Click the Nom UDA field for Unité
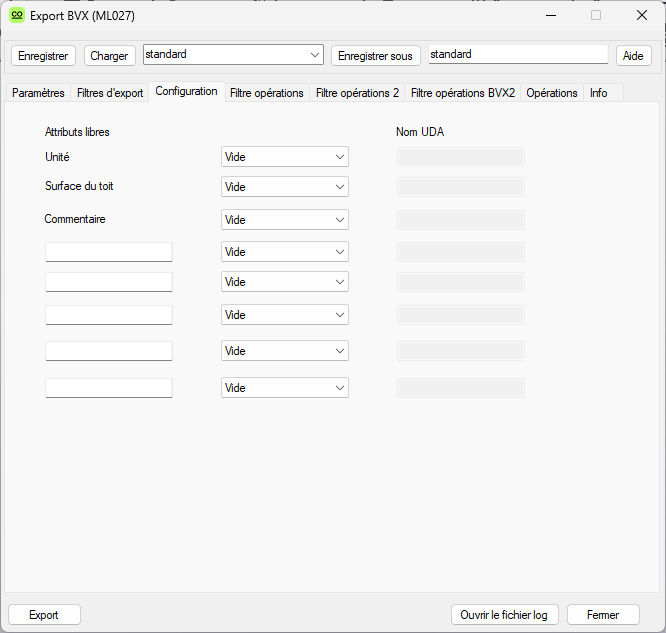This screenshot has height=633, width=666. [x=461, y=157]
